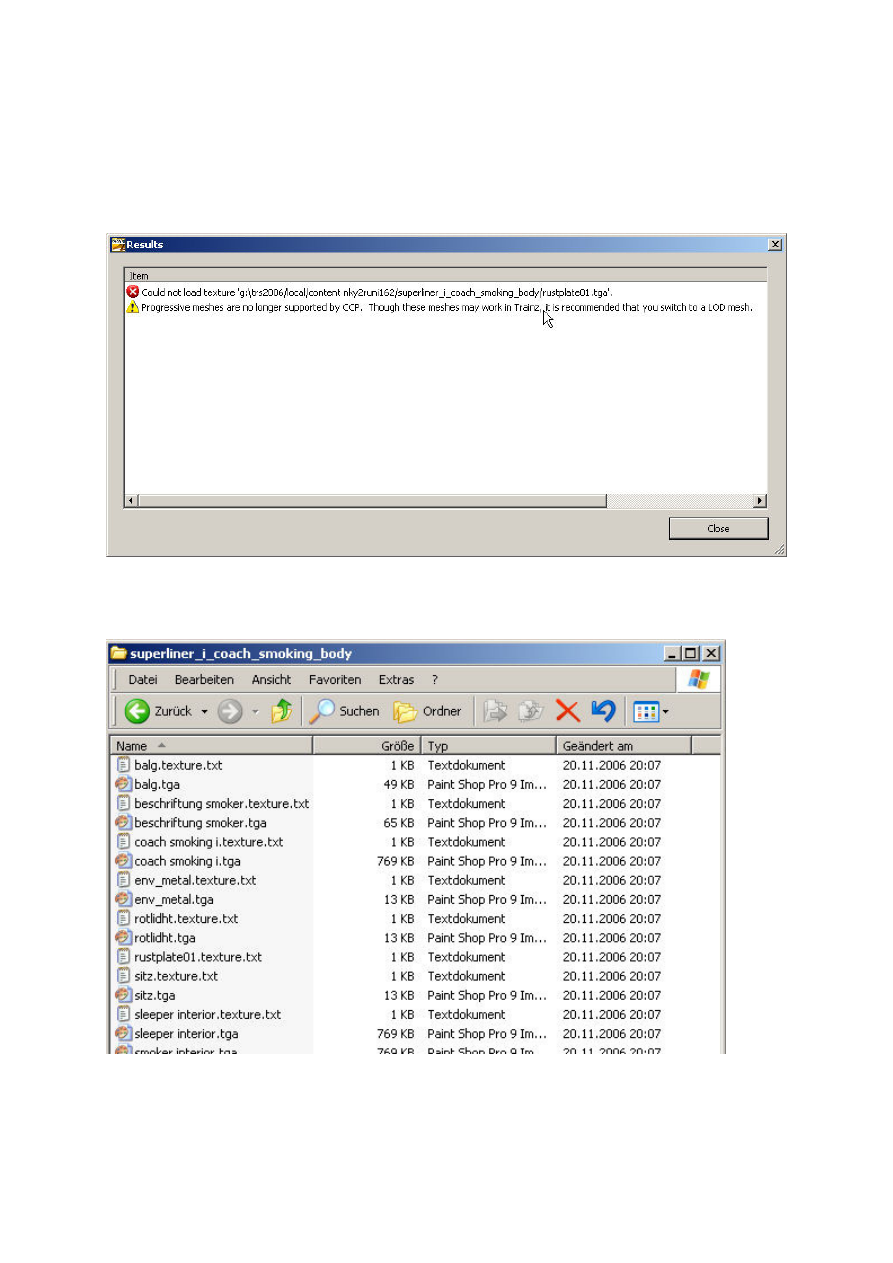Open the back history dropdown arrow
The height and width of the screenshot is (1263, 893).
[204, 712]
